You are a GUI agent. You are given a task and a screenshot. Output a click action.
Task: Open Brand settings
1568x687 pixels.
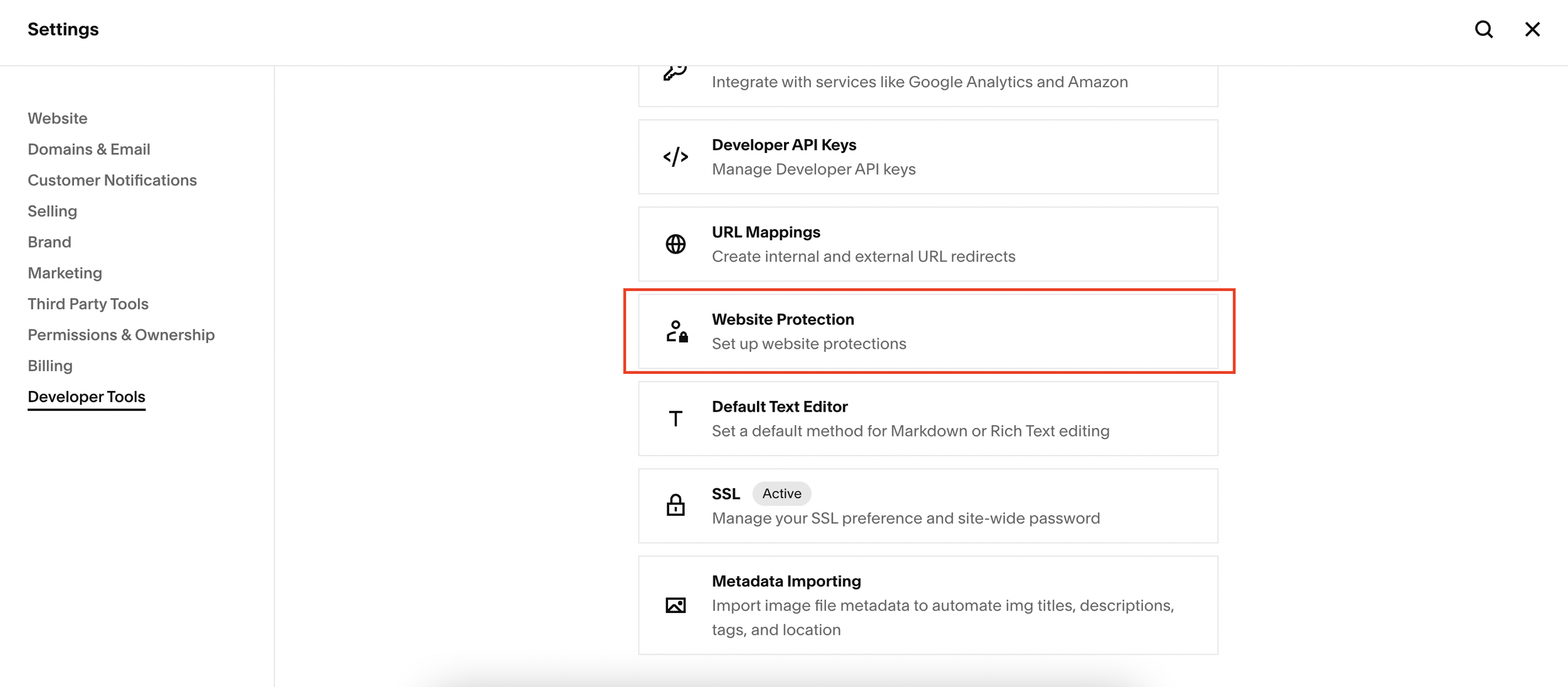coord(50,242)
